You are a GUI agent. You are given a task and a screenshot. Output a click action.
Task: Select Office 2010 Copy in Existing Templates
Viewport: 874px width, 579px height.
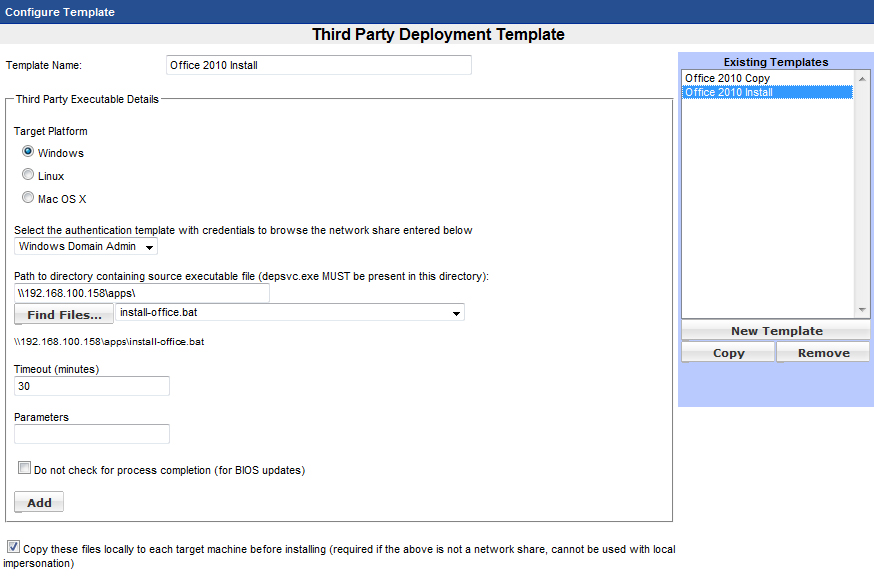tap(727, 78)
